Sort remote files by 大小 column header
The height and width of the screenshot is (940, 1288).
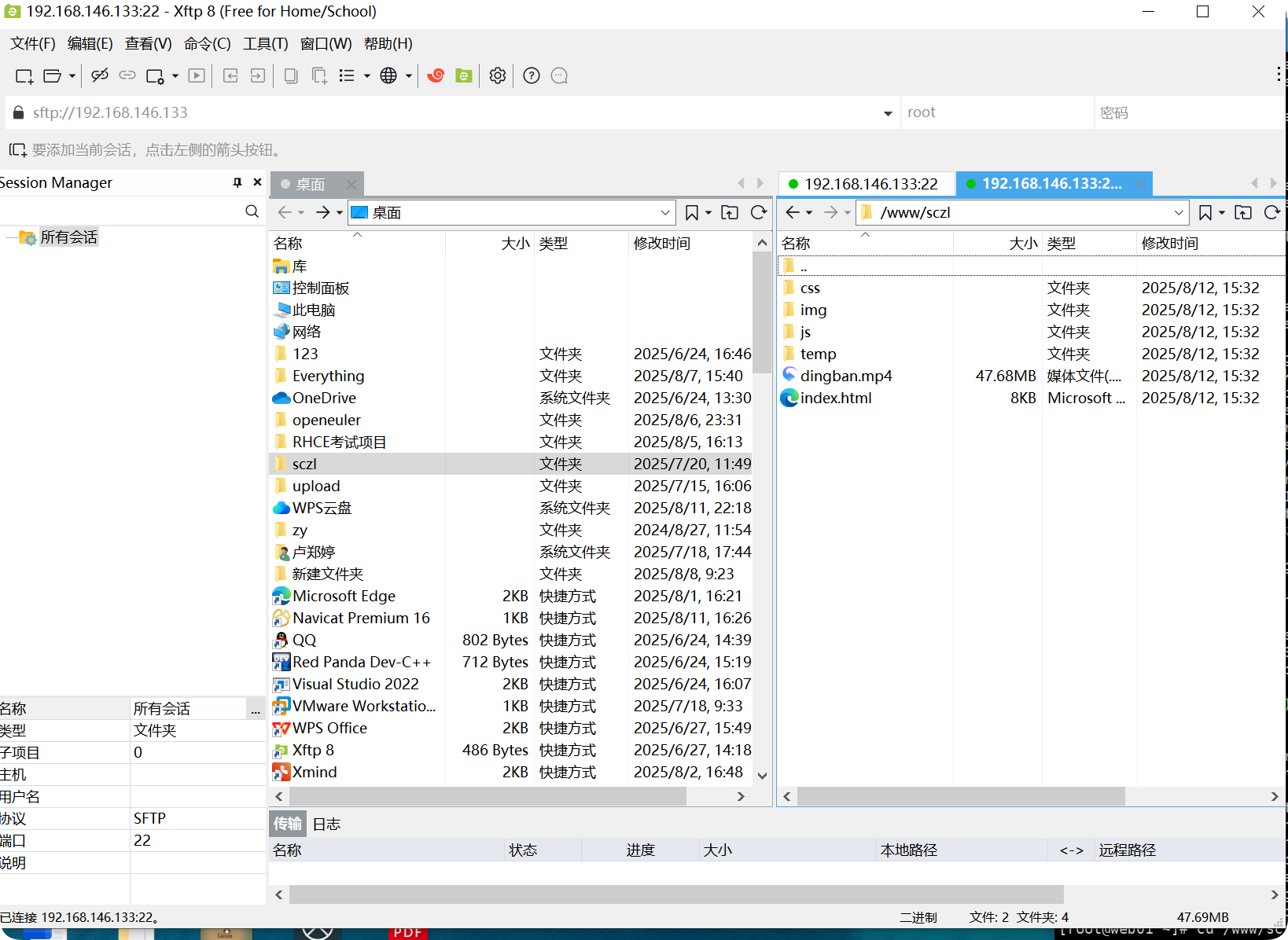click(x=997, y=244)
